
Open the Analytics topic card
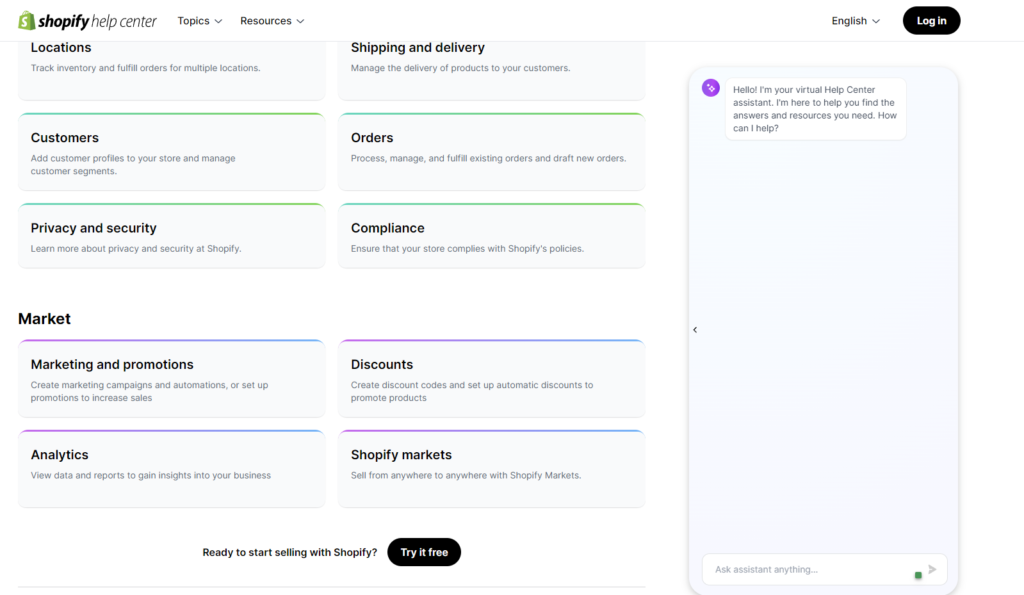[x=171, y=468]
